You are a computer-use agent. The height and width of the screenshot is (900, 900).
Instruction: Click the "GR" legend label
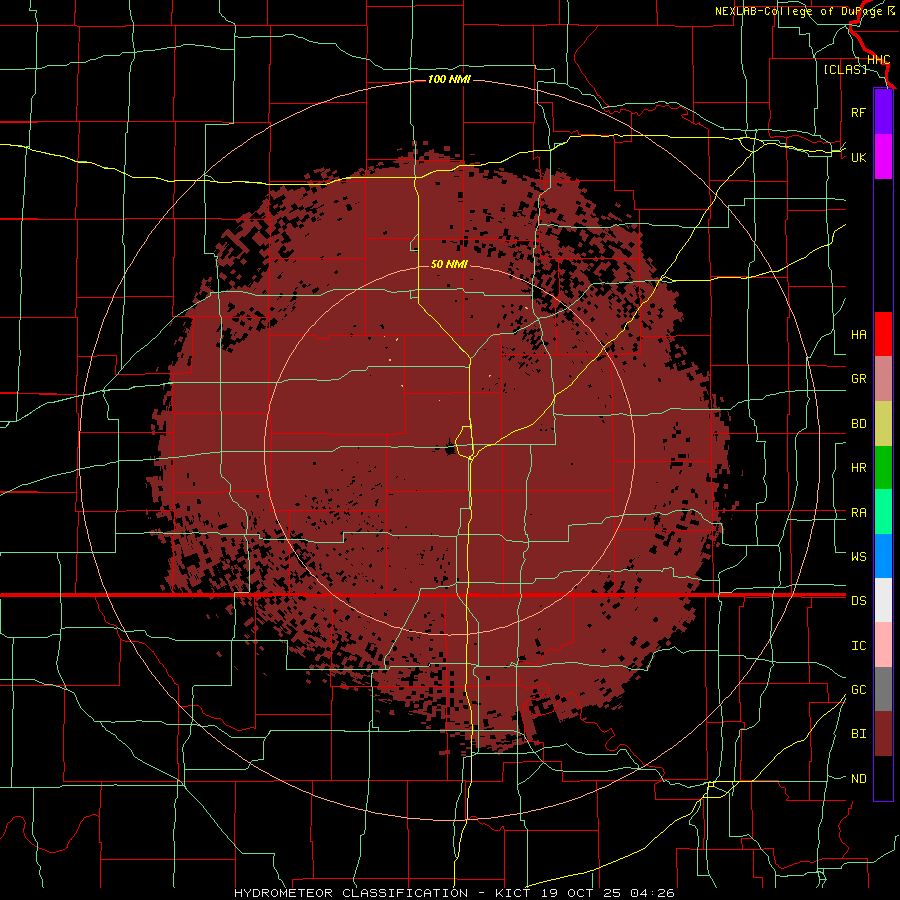click(858, 379)
